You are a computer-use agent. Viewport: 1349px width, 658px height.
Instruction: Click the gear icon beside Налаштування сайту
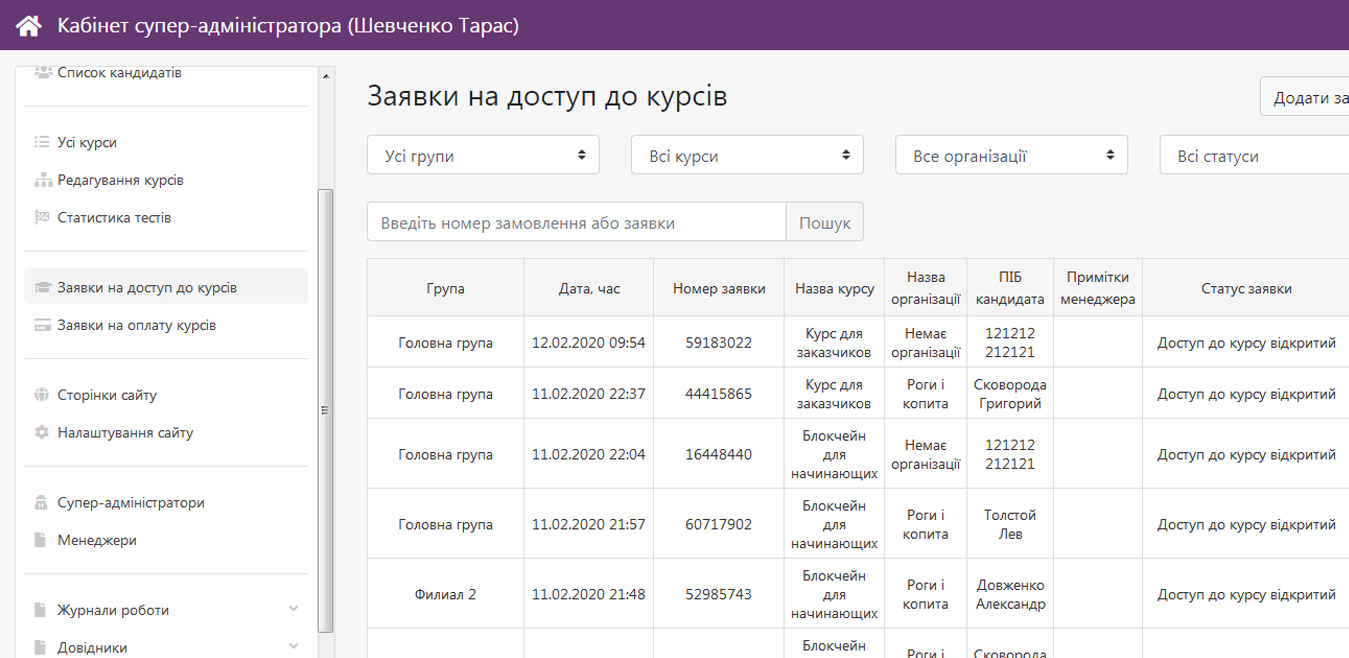[42, 433]
